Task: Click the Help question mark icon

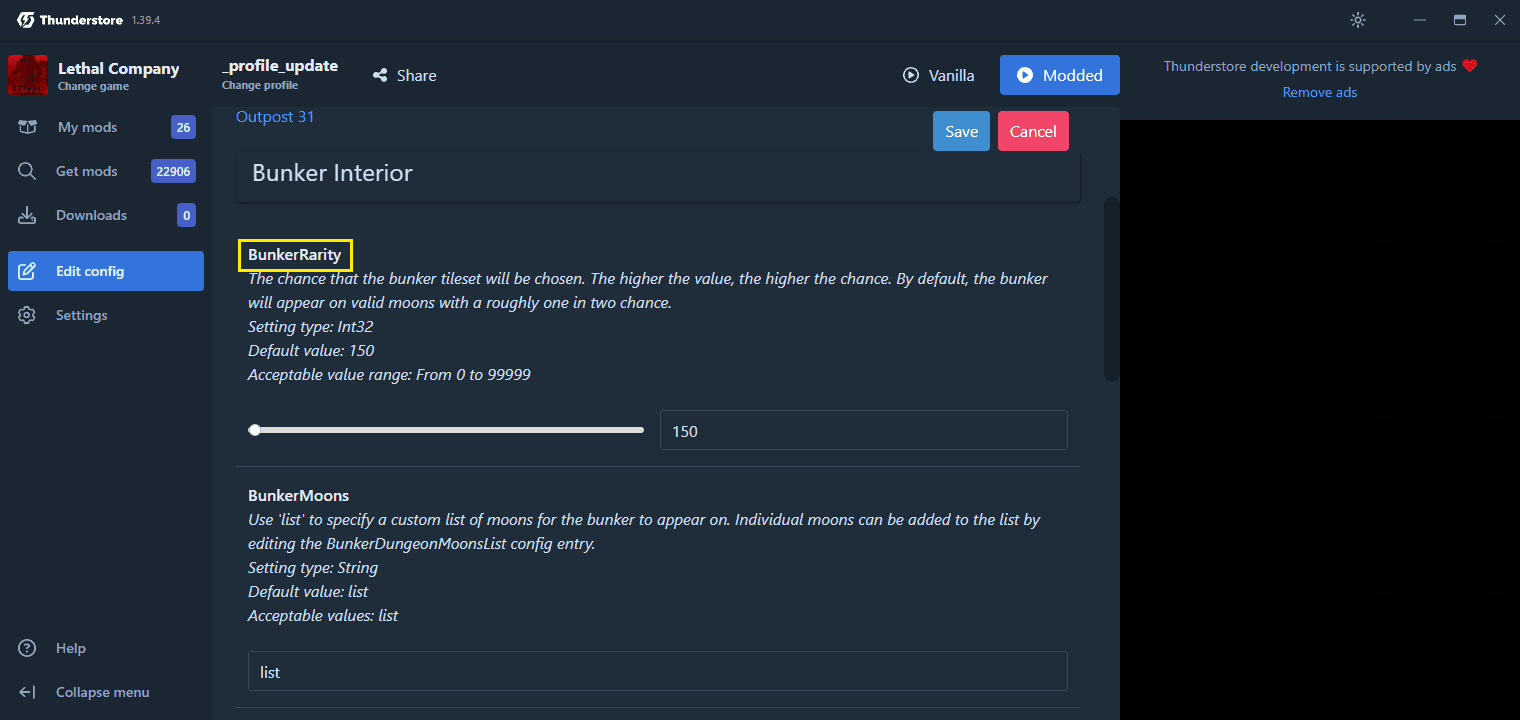Action: pos(27,648)
